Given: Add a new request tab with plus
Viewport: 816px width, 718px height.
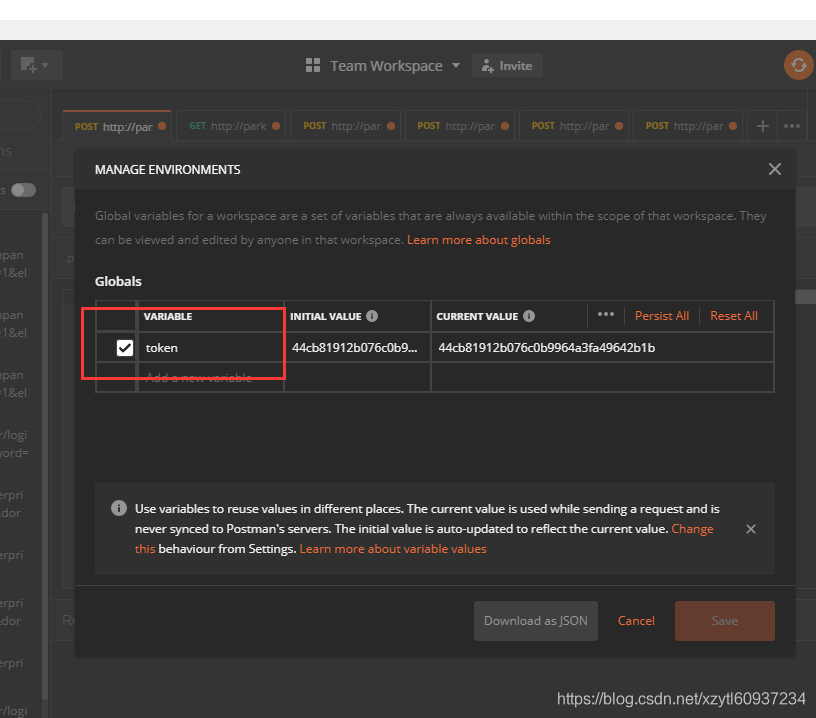Looking at the screenshot, I should click(x=762, y=126).
